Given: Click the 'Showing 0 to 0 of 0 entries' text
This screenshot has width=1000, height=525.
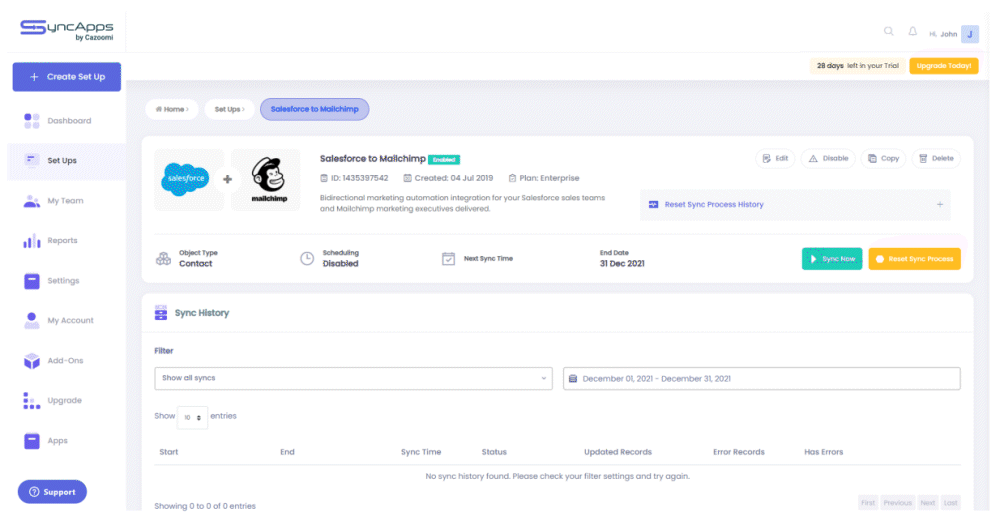Looking at the screenshot, I should (205, 506).
